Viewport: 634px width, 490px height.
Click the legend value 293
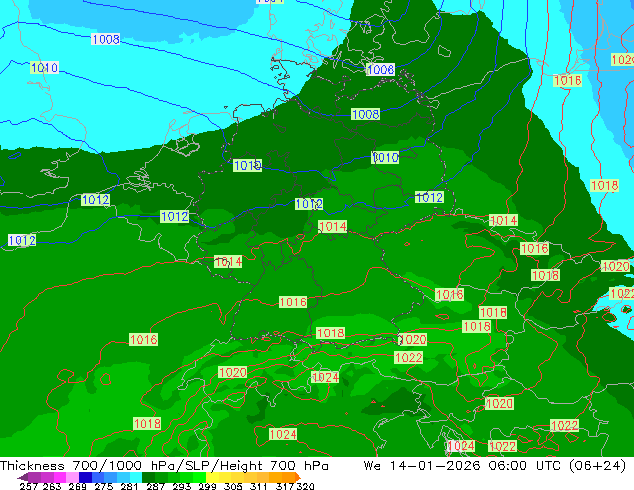pos(182,486)
